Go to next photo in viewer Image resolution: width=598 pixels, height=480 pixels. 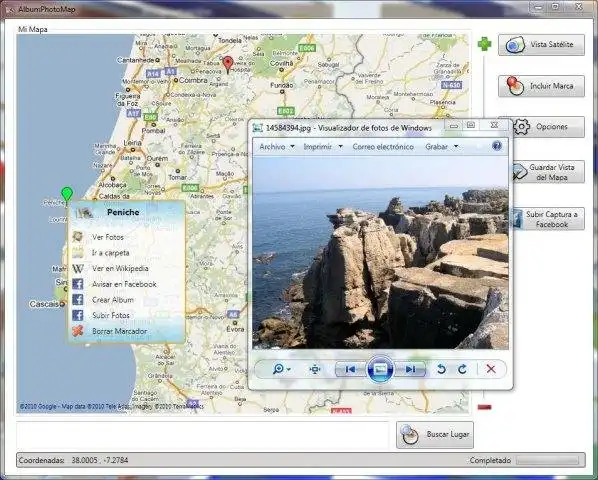[410, 369]
